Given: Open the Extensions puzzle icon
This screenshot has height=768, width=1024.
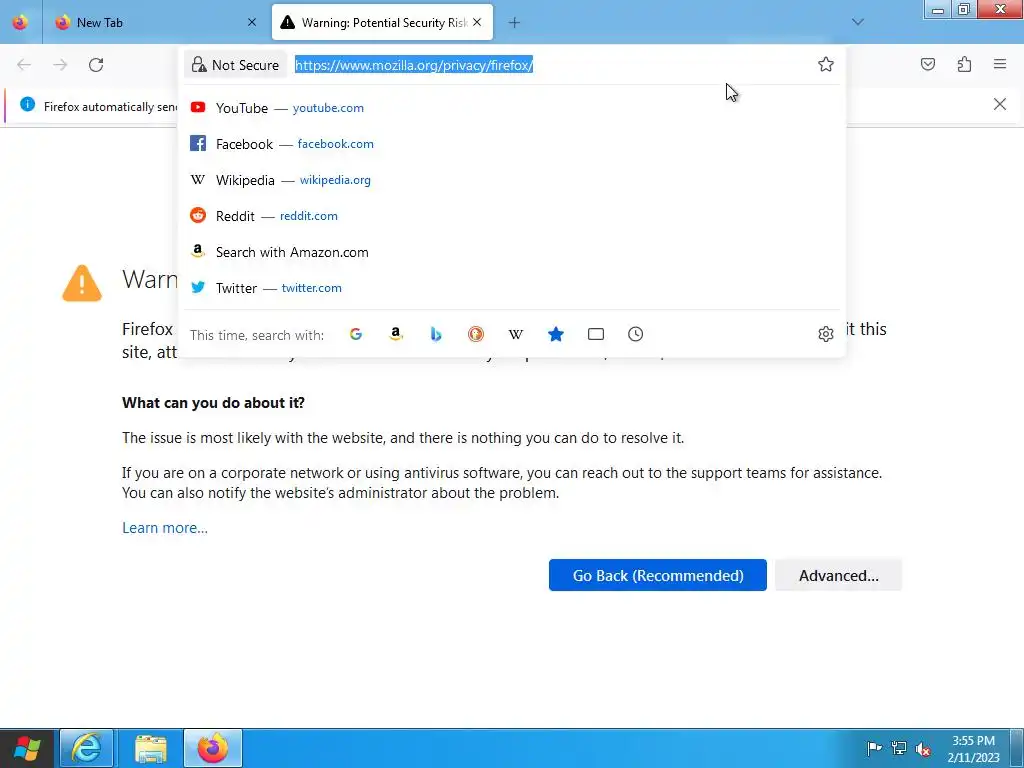Looking at the screenshot, I should point(964,64).
